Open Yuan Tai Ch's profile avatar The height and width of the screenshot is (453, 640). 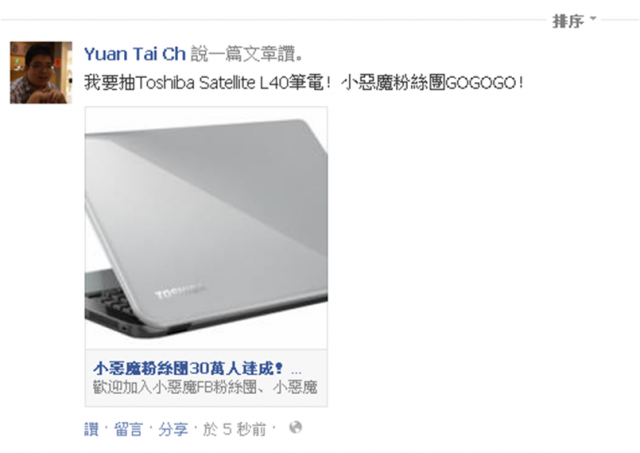41,72
